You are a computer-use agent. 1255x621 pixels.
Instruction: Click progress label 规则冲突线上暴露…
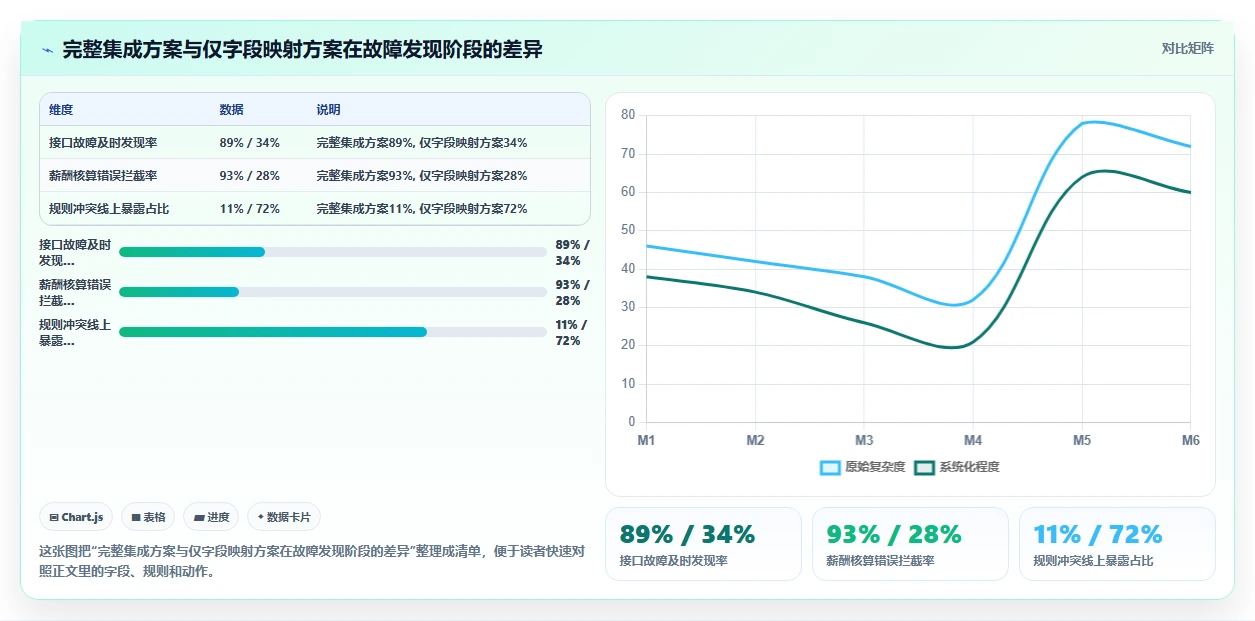(x=75, y=332)
